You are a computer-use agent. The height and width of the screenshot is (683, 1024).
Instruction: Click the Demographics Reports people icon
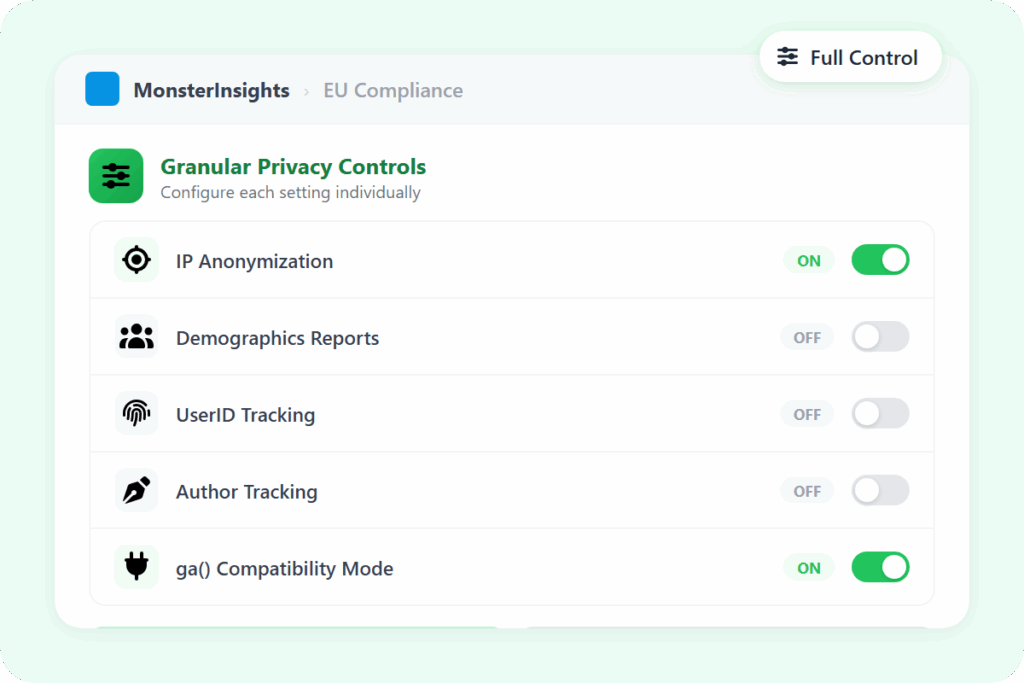click(x=136, y=337)
